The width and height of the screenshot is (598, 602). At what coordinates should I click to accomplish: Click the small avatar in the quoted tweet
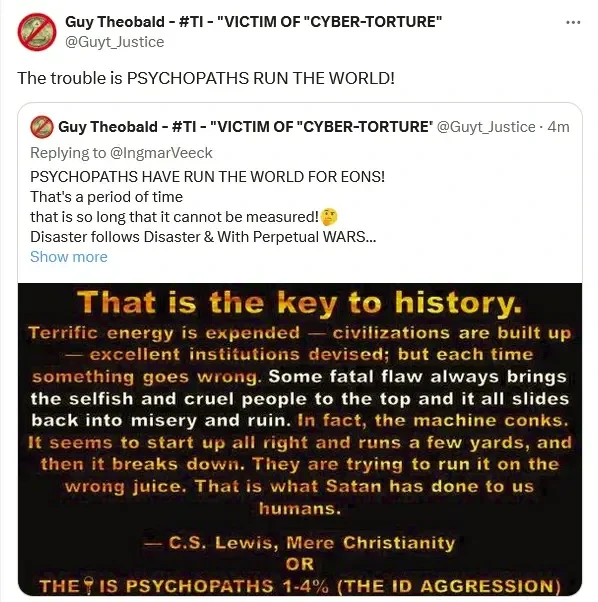(x=41, y=127)
